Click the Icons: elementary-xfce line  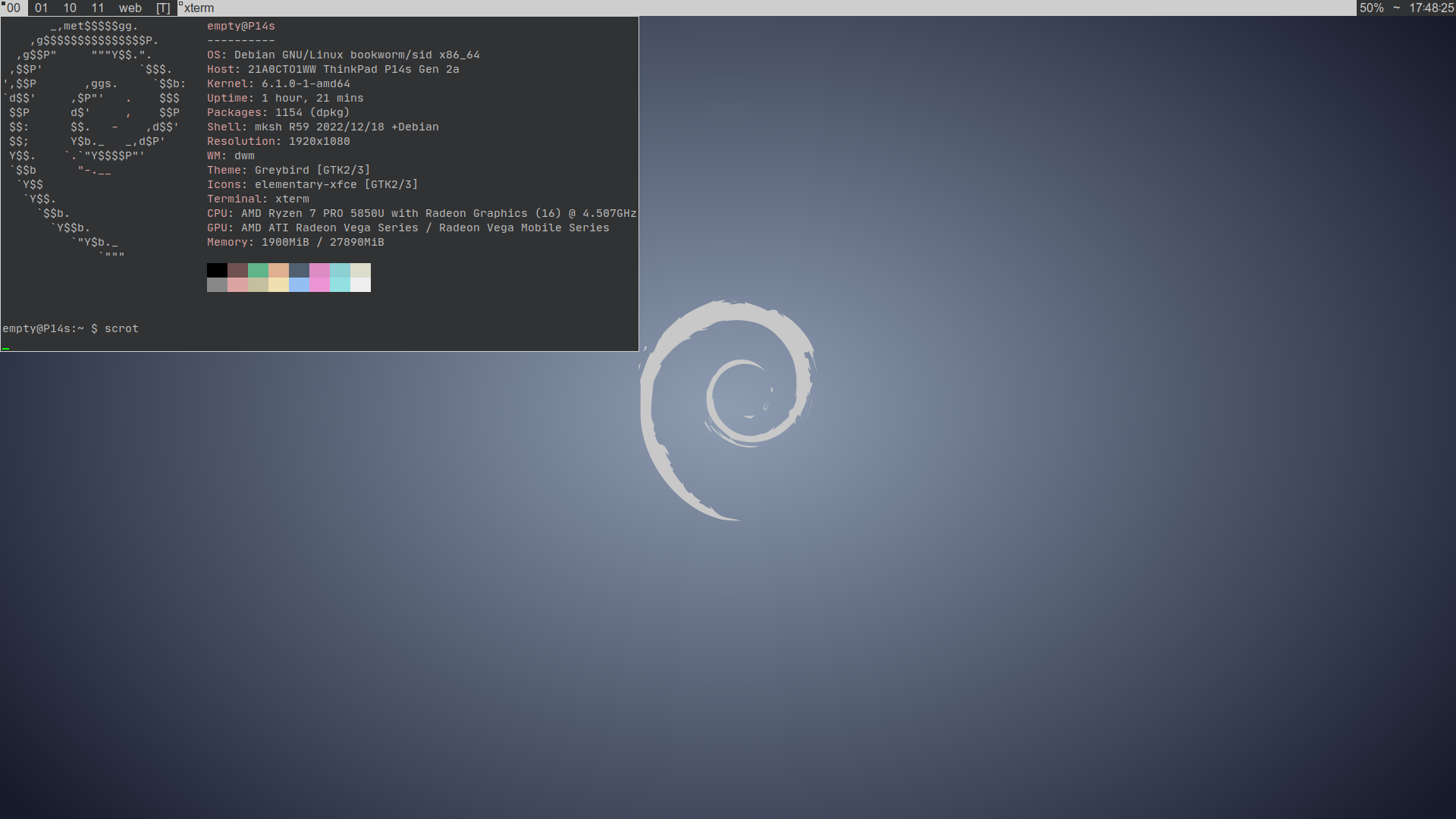(312, 184)
